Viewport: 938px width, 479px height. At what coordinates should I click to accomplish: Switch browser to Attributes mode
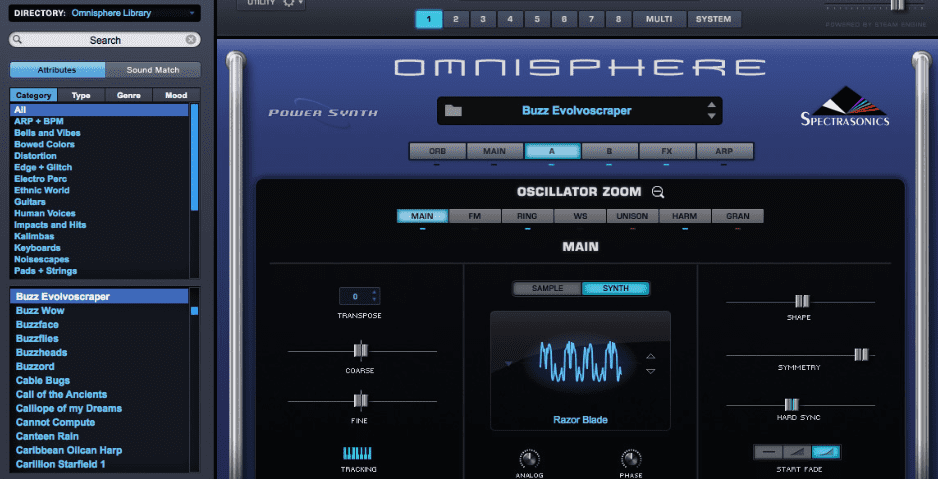coord(57,70)
